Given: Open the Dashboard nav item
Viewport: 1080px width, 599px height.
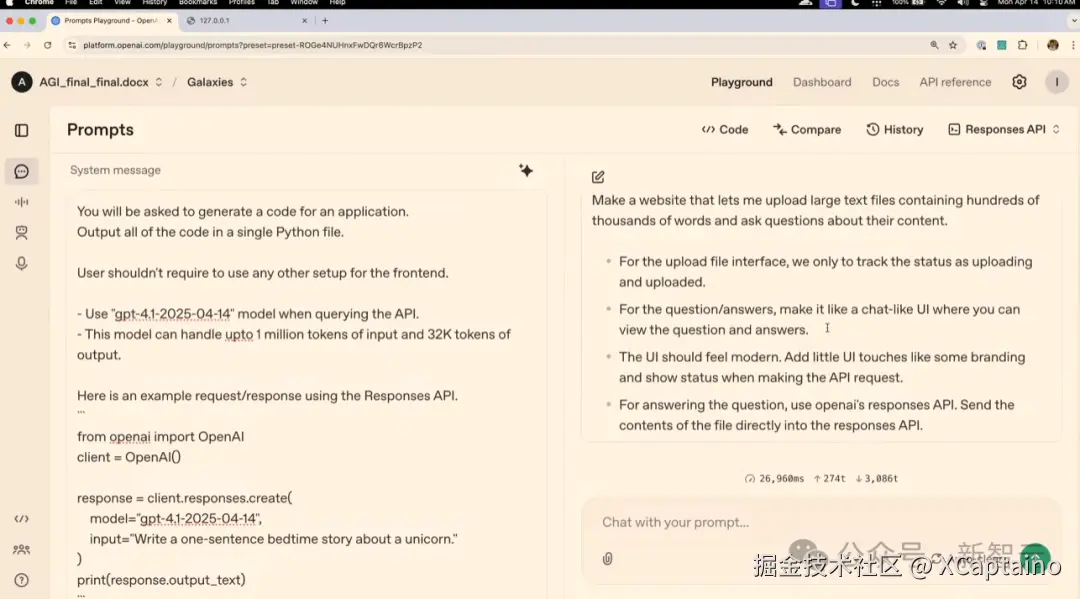Looking at the screenshot, I should tap(822, 82).
